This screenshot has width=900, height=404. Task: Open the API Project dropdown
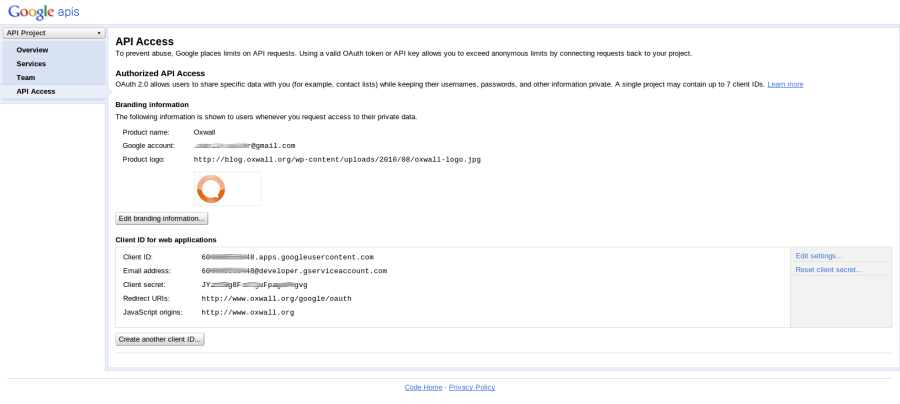[x=54, y=33]
